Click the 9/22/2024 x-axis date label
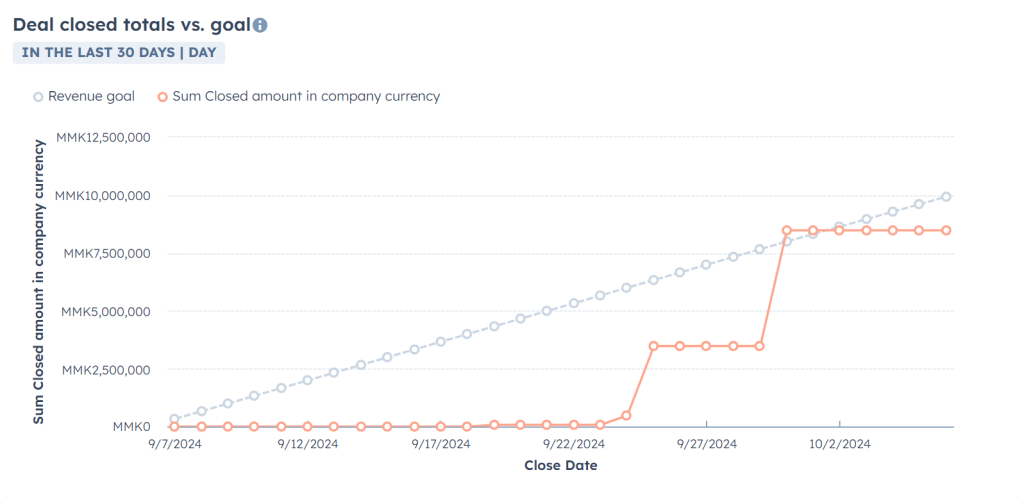This screenshot has width=1024, height=504. click(574, 444)
